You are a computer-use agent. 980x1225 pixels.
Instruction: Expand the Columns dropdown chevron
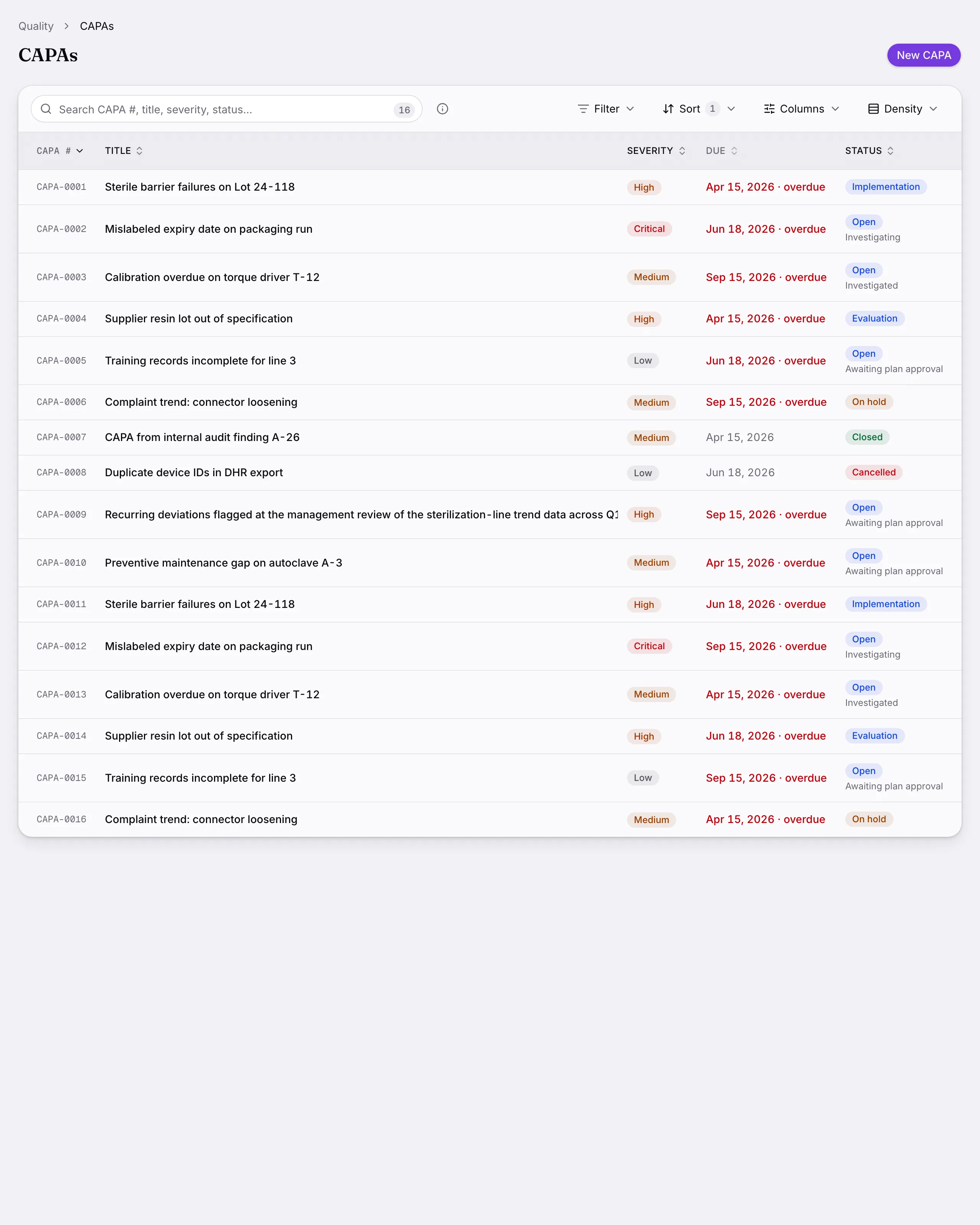coord(835,108)
